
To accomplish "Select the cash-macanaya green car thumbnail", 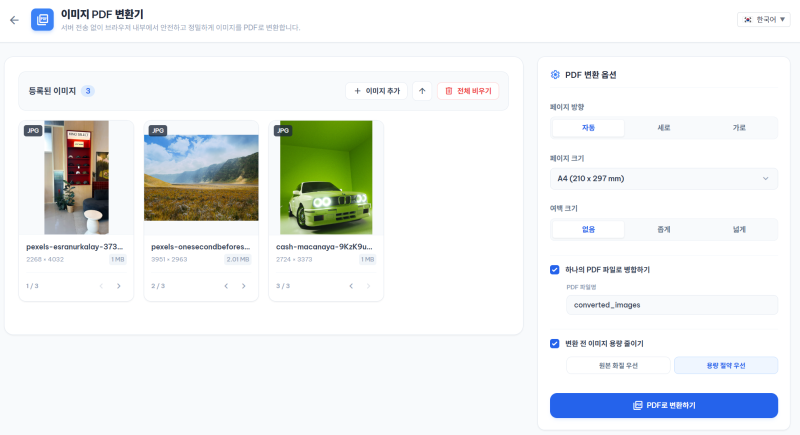I will tap(326, 177).
